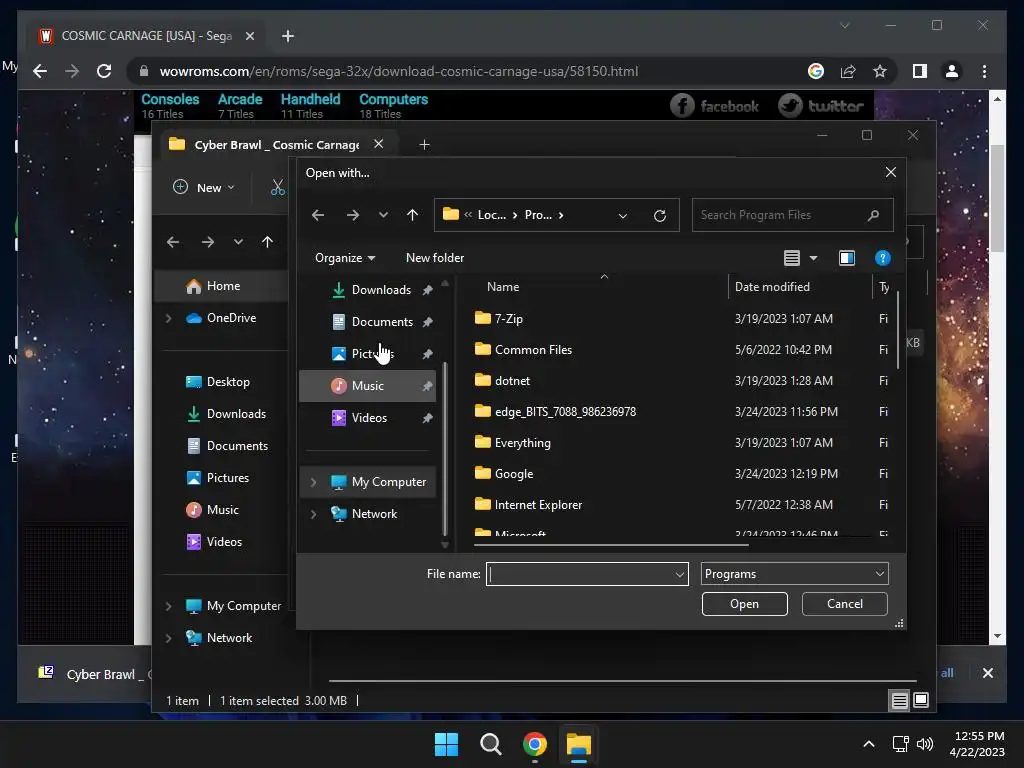Viewport: 1024px width, 768px height.
Task: Sort by Date modified column header
Action: point(773,287)
